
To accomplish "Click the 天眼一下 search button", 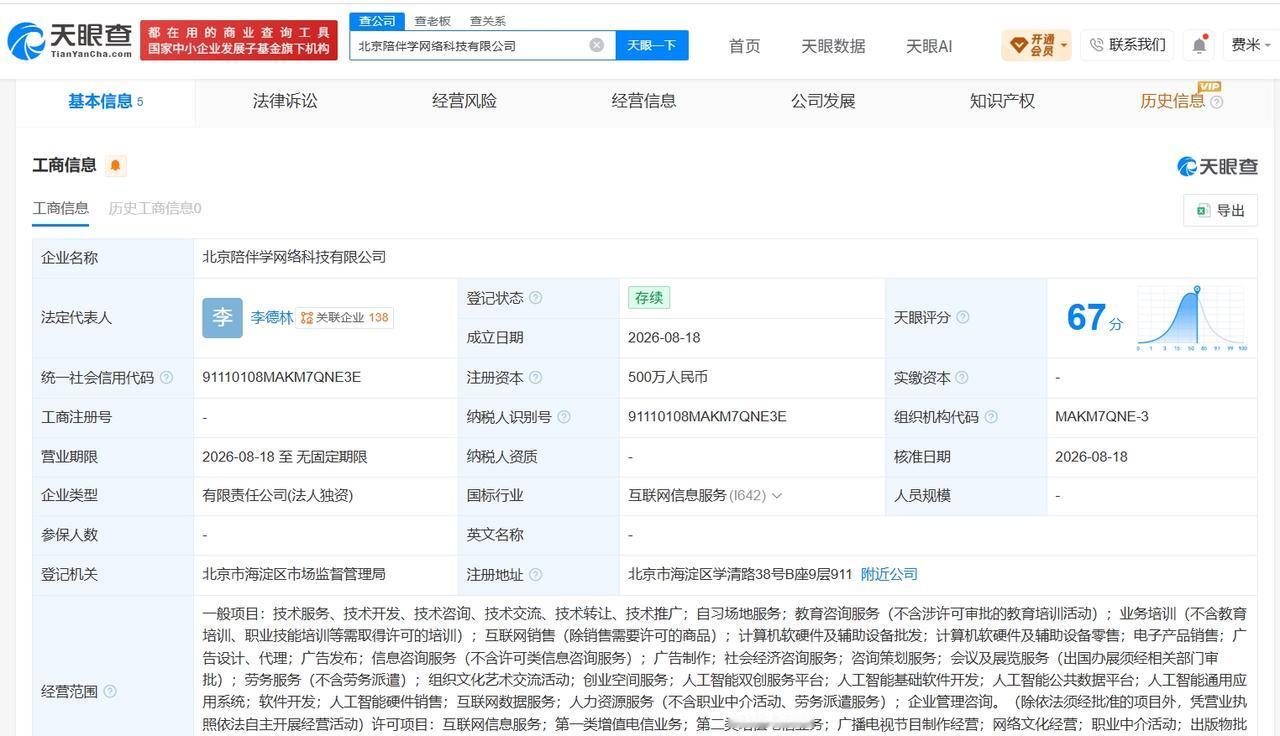I will (652, 45).
